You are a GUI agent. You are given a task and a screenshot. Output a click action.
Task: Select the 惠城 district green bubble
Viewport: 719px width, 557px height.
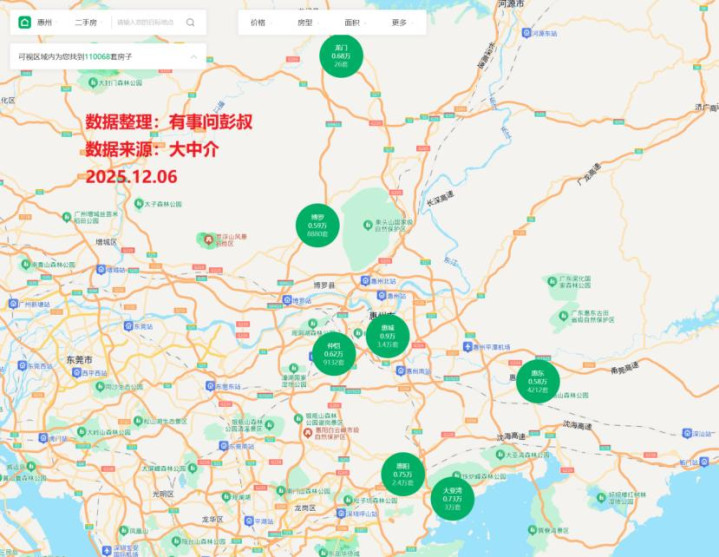click(x=387, y=335)
